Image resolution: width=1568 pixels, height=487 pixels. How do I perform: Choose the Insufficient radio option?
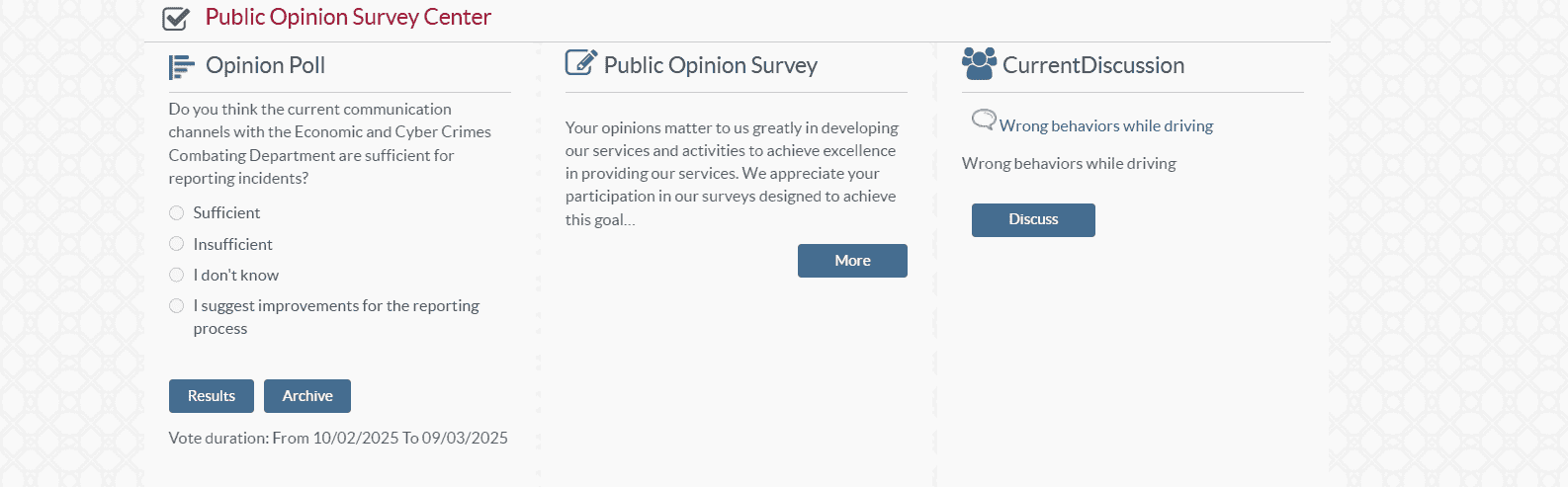(177, 244)
